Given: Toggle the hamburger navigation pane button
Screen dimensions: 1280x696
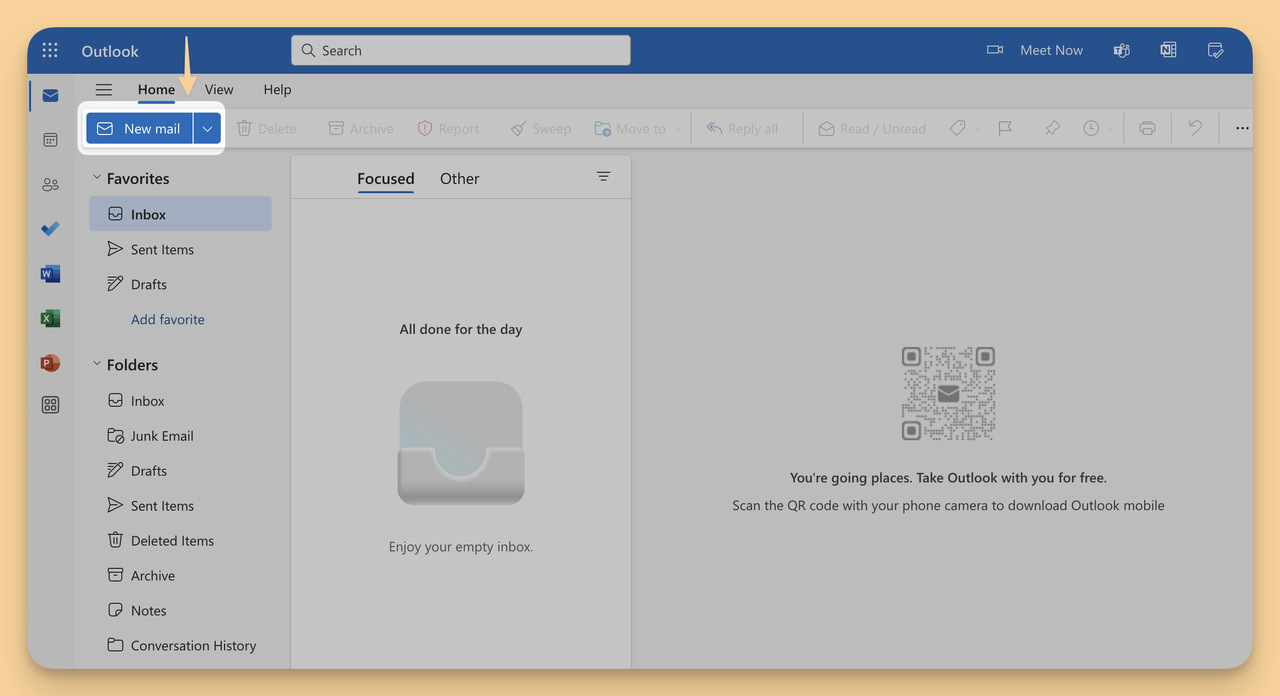Looking at the screenshot, I should 103,89.
